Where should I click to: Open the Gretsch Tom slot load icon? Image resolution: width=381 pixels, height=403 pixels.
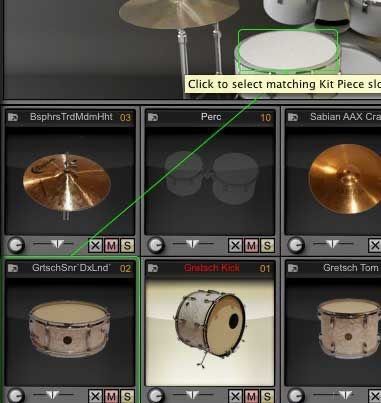(x=293, y=268)
